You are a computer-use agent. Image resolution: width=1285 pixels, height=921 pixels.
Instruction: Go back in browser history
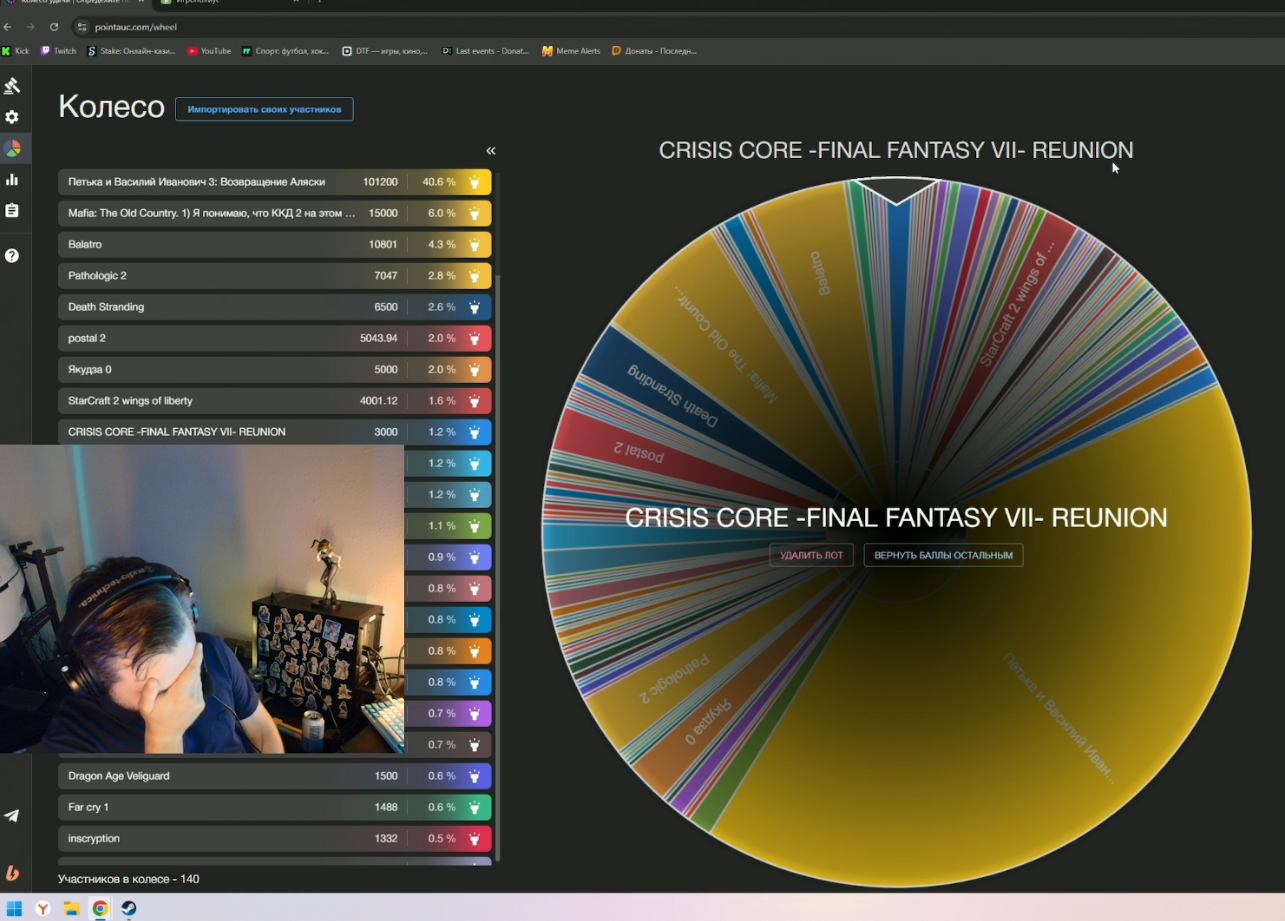8,27
